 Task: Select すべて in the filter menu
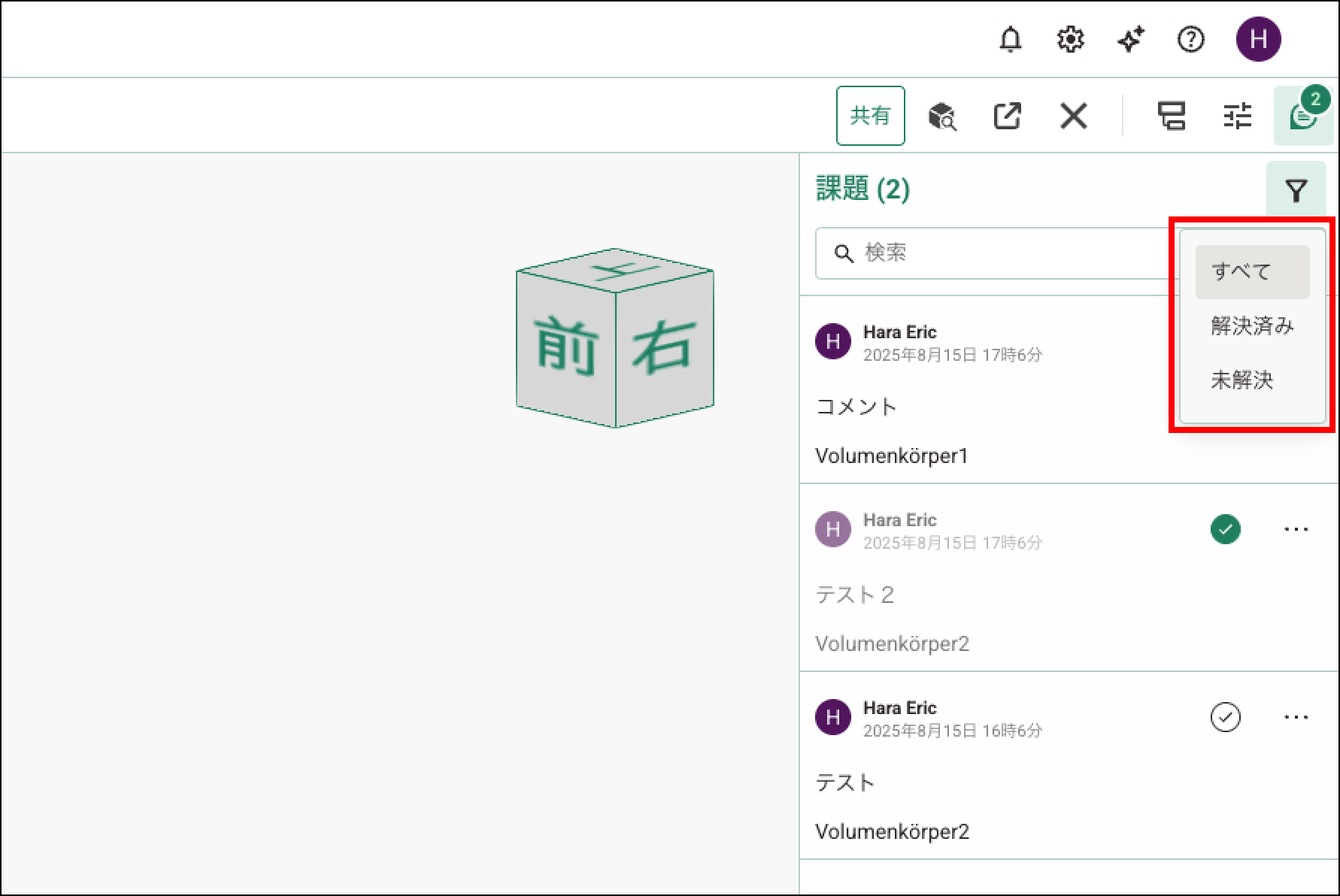tap(1252, 271)
